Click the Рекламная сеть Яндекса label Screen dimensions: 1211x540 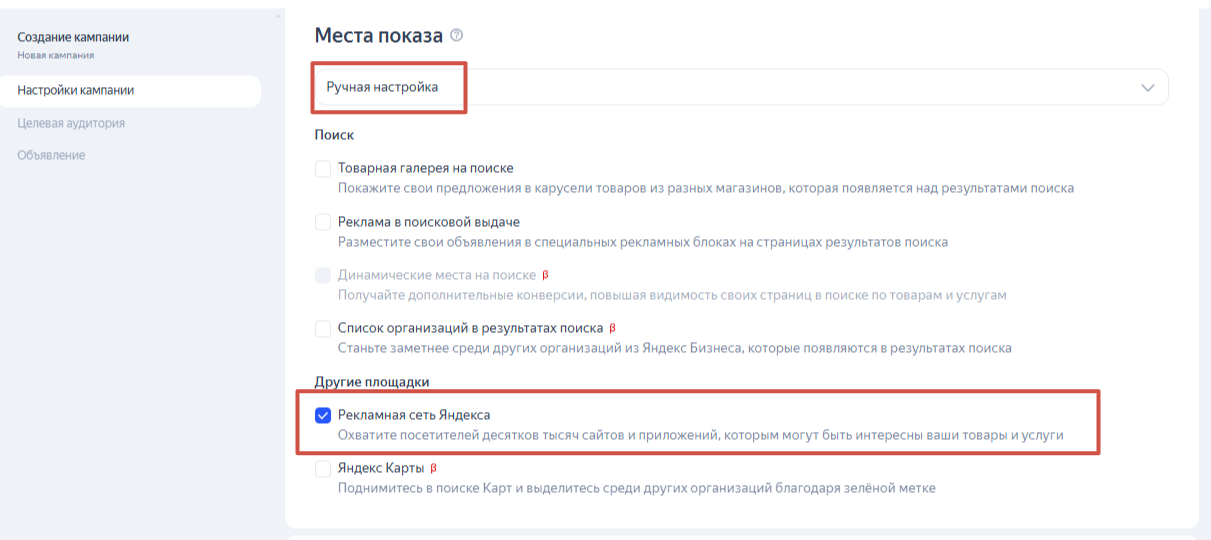click(x=414, y=415)
